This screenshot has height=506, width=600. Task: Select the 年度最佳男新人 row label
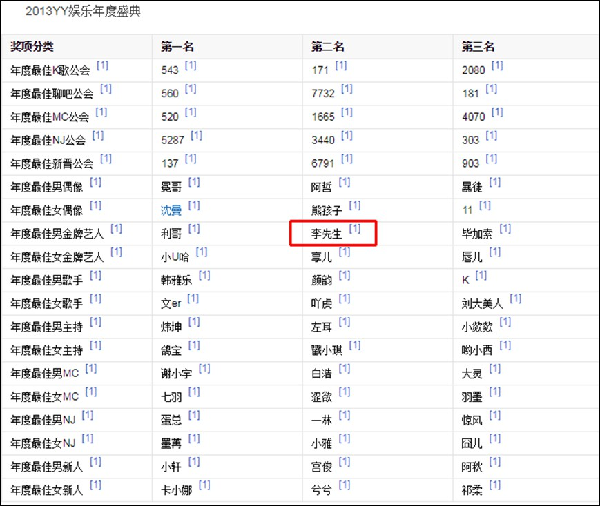(x=47, y=467)
